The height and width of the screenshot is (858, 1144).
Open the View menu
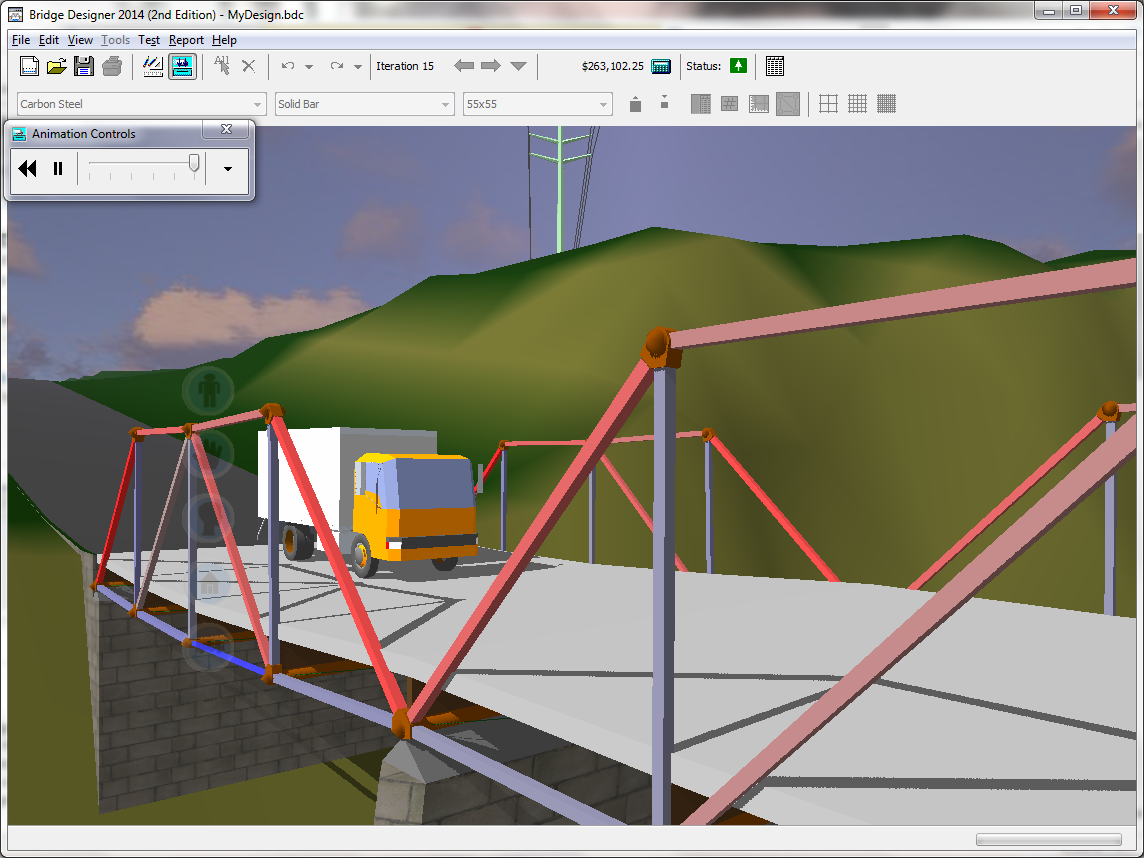tap(80, 40)
